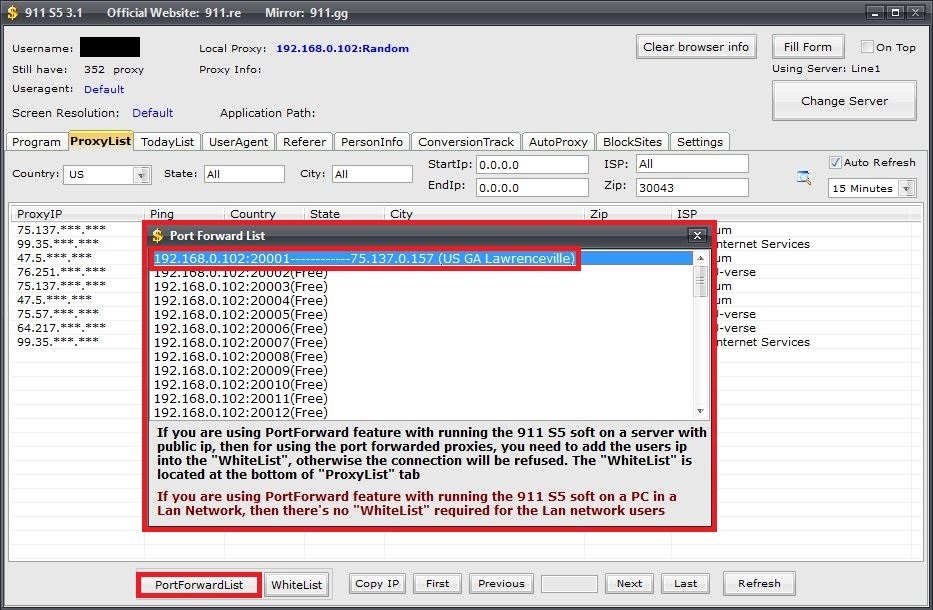The image size is (933, 610).
Task: Open the Settings tab
Action: (x=700, y=142)
